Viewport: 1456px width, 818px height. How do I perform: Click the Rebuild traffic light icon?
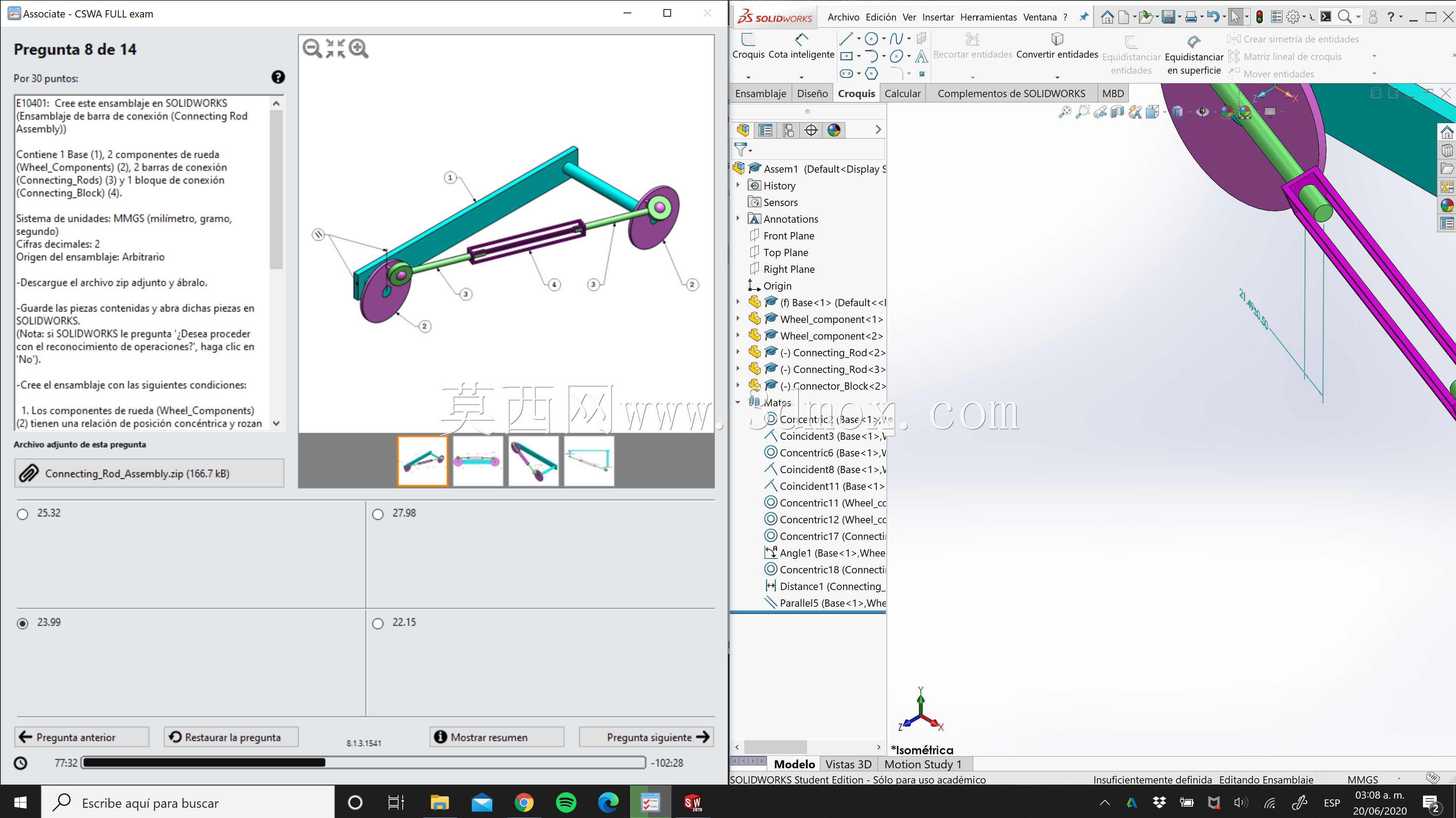coord(1259,17)
